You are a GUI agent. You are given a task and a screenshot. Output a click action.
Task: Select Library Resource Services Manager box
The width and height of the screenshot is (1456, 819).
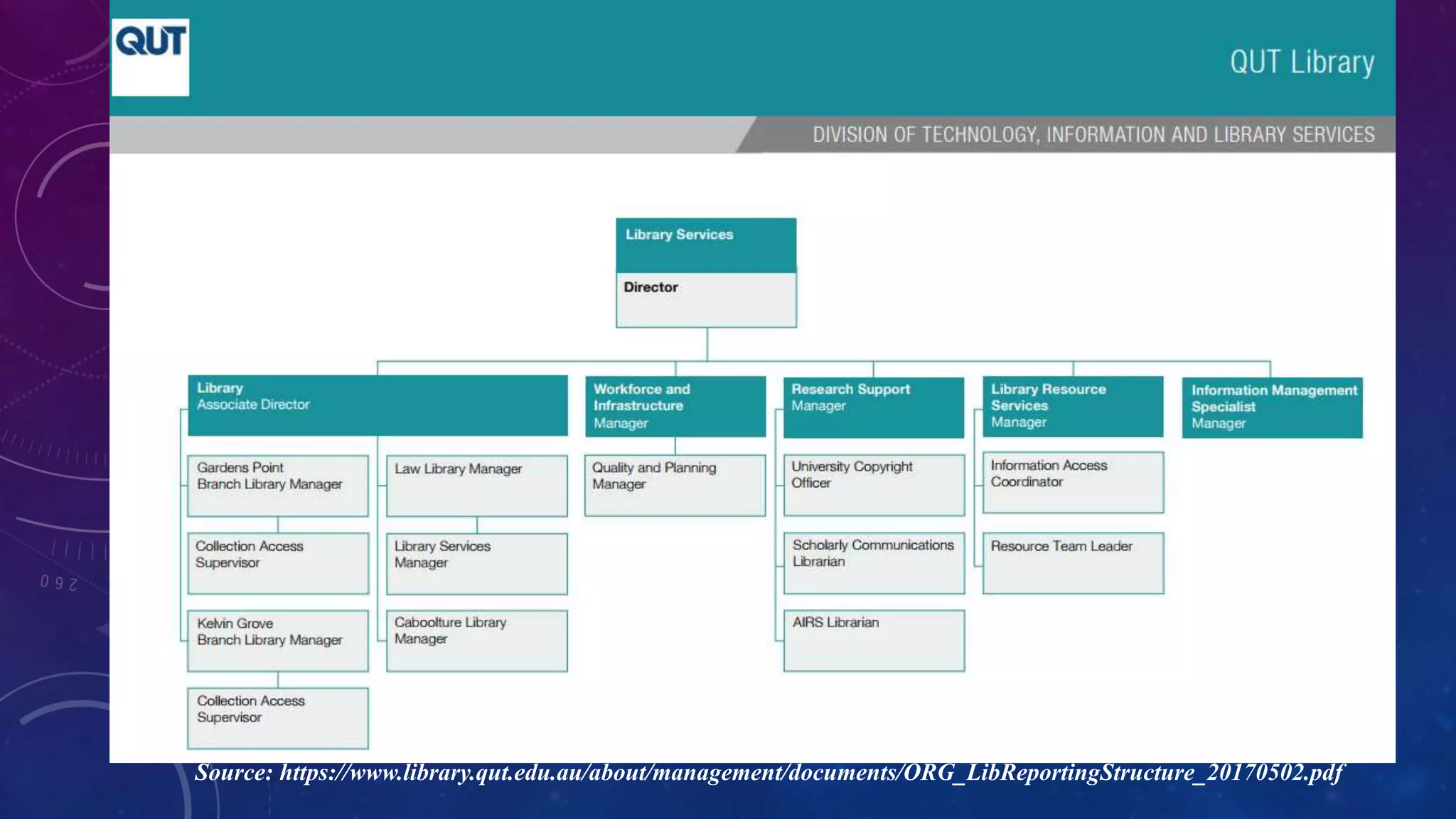click(x=1073, y=407)
